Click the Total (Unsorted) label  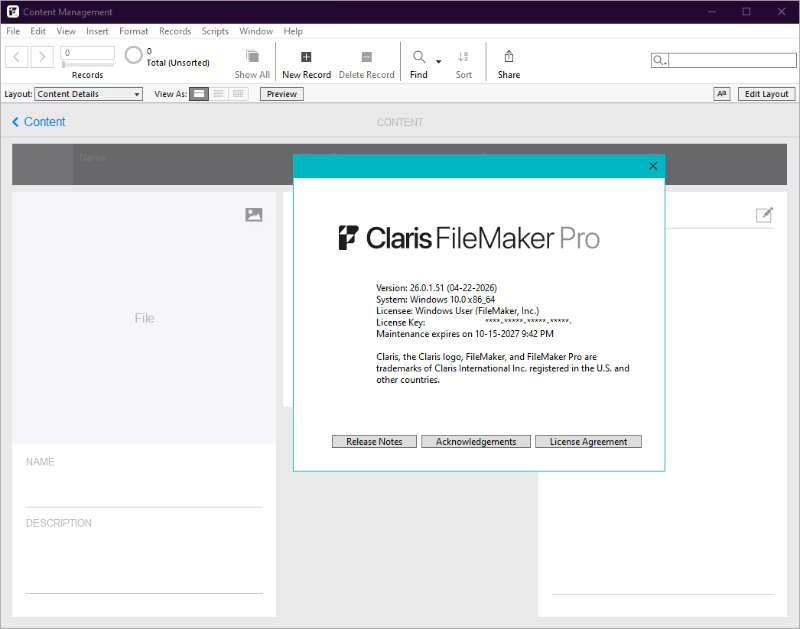click(x=178, y=63)
